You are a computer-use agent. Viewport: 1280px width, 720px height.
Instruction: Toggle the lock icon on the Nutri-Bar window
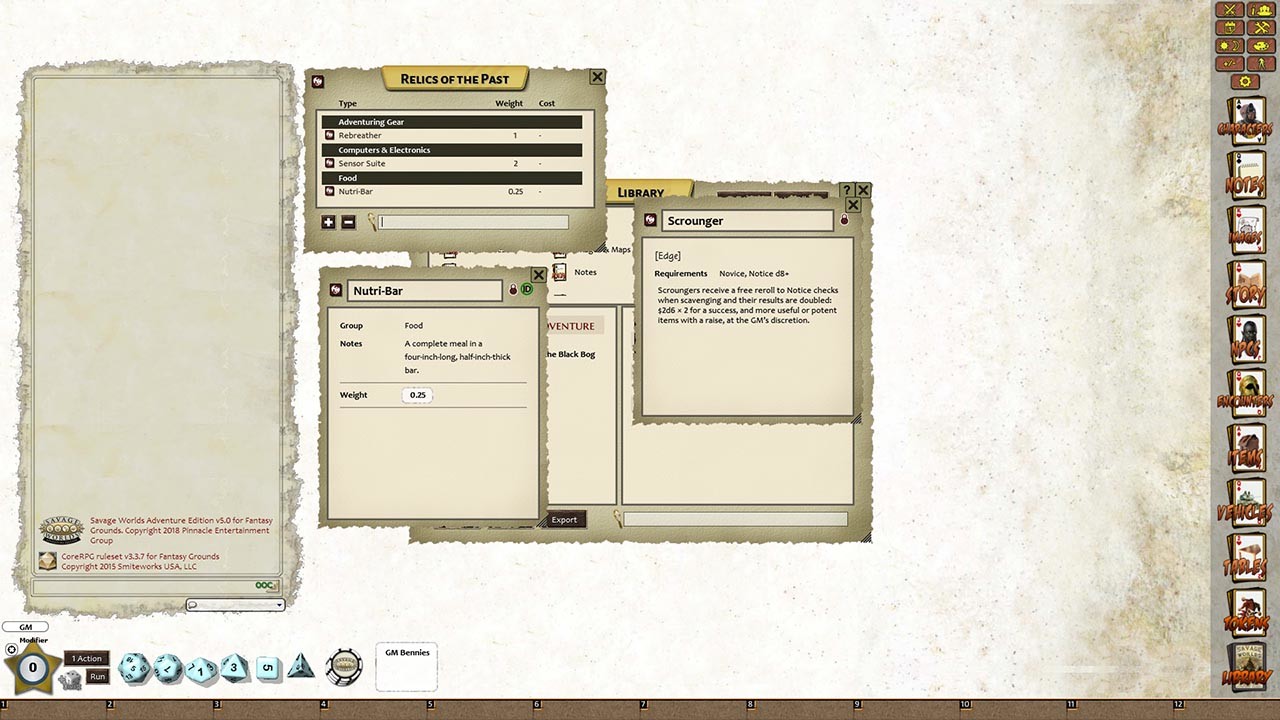click(x=513, y=289)
